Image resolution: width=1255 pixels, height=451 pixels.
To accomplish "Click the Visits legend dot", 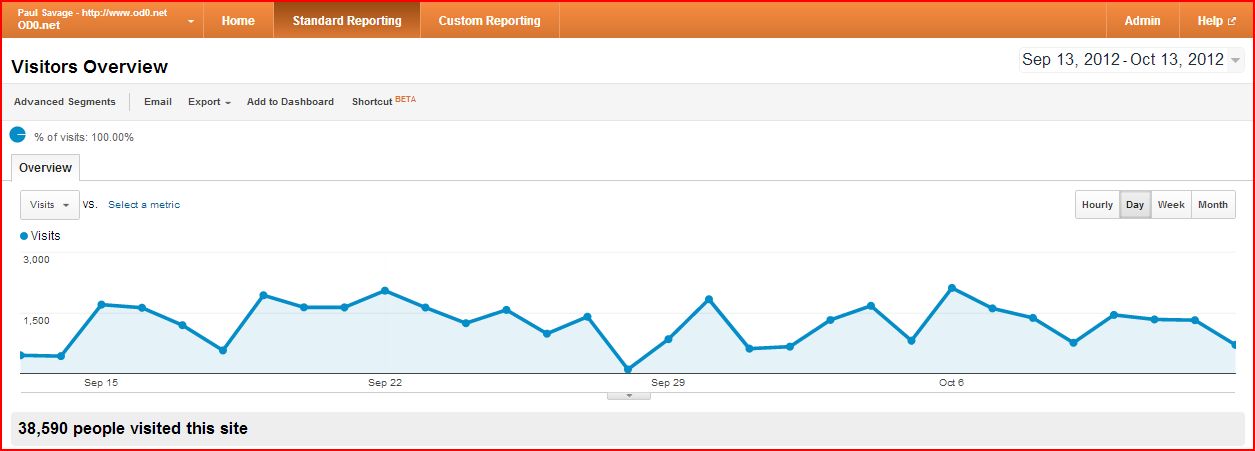I will coord(24,236).
